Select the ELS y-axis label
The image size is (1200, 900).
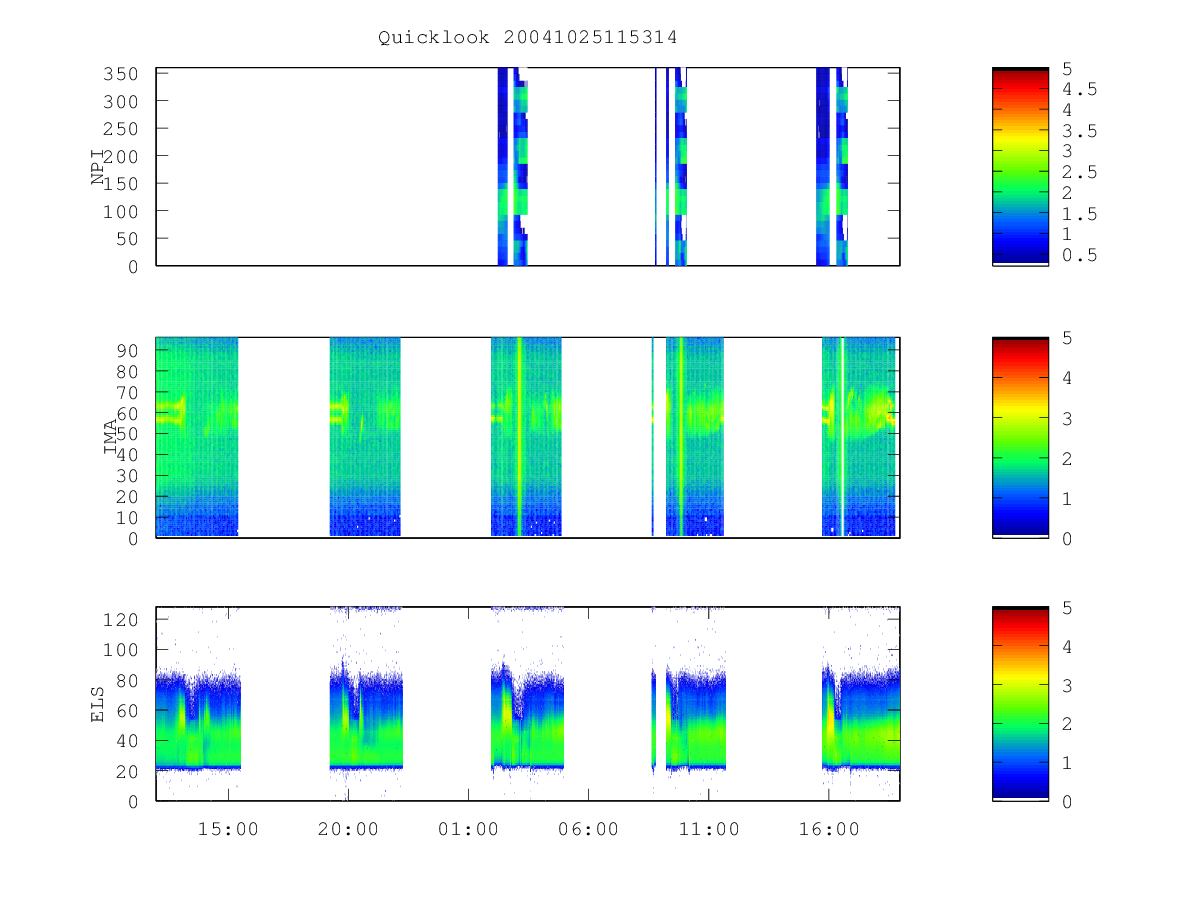point(98,704)
